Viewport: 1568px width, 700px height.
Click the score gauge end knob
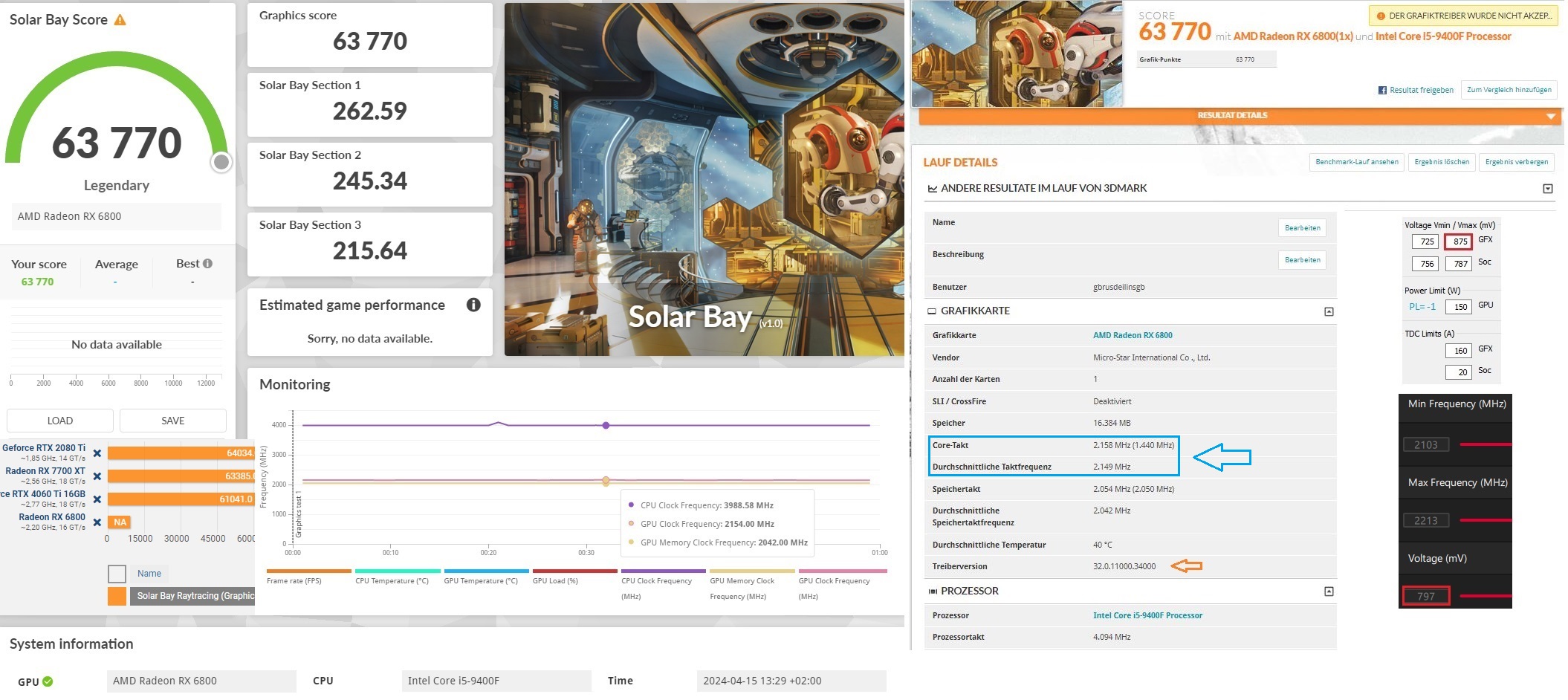tap(221, 162)
